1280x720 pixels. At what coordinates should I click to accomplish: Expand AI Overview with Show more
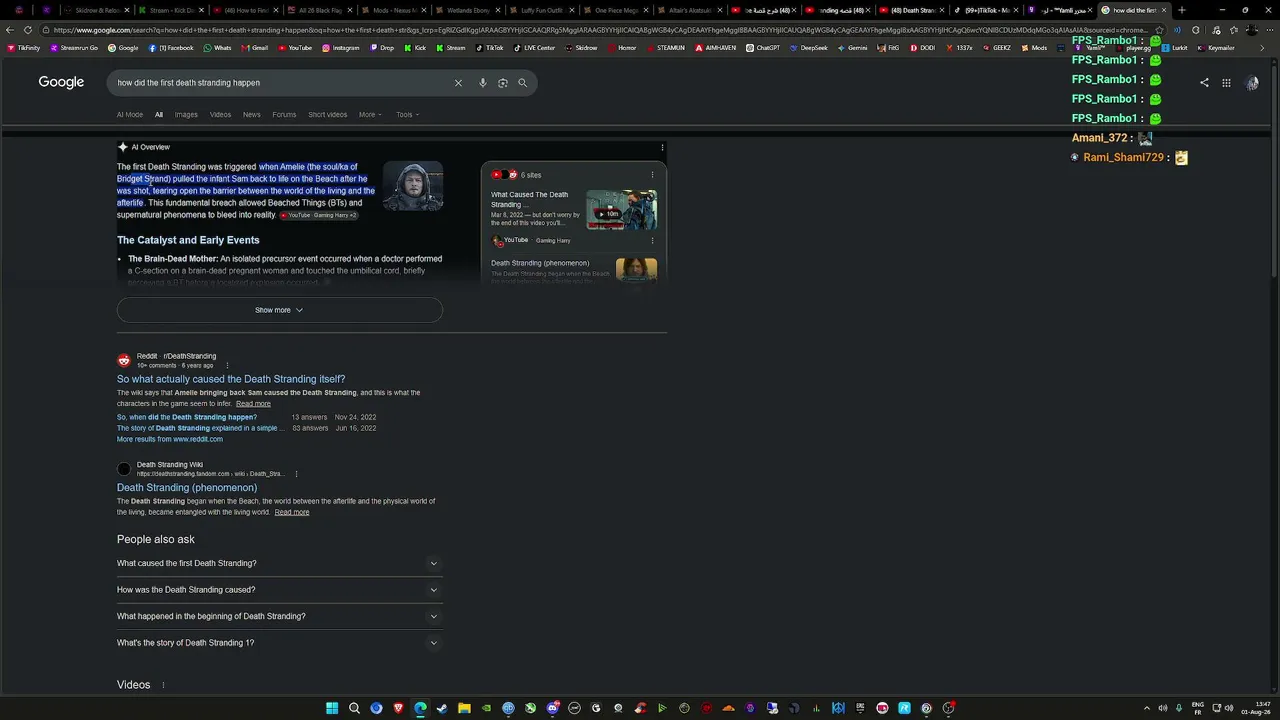click(x=279, y=310)
